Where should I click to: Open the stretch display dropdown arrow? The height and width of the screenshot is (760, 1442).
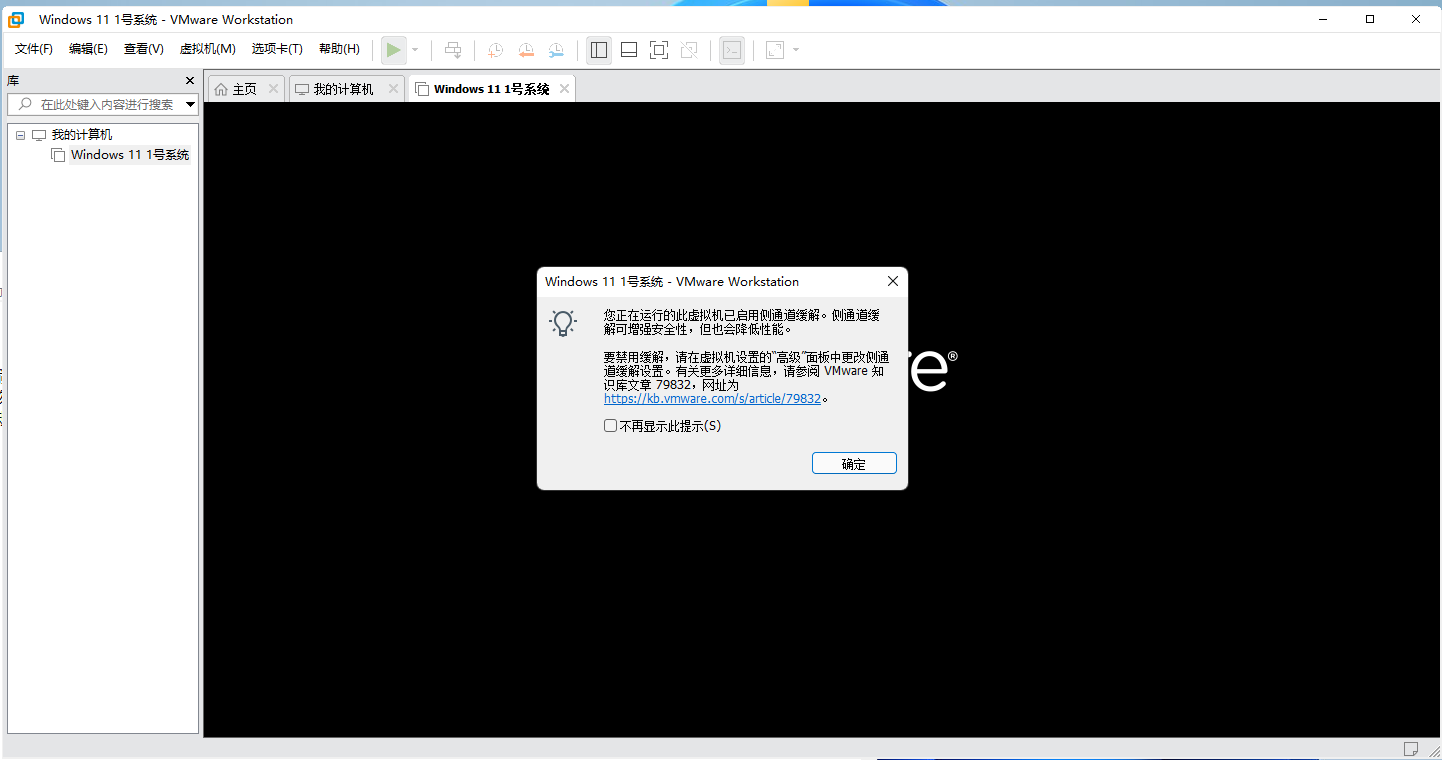tap(796, 50)
